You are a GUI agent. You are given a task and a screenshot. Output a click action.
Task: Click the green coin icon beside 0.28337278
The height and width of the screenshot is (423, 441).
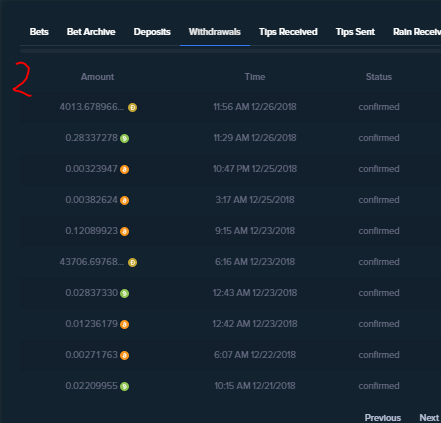click(124, 138)
